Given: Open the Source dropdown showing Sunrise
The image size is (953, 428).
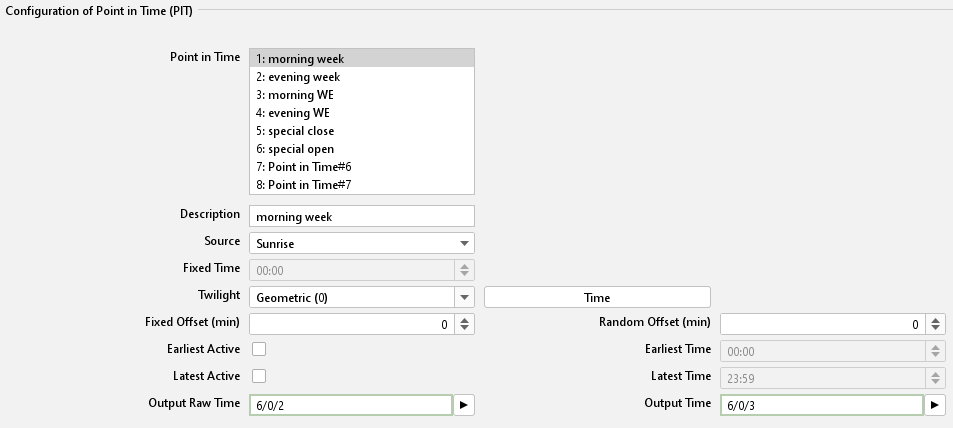Looking at the screenshot, I should point(361,243).
